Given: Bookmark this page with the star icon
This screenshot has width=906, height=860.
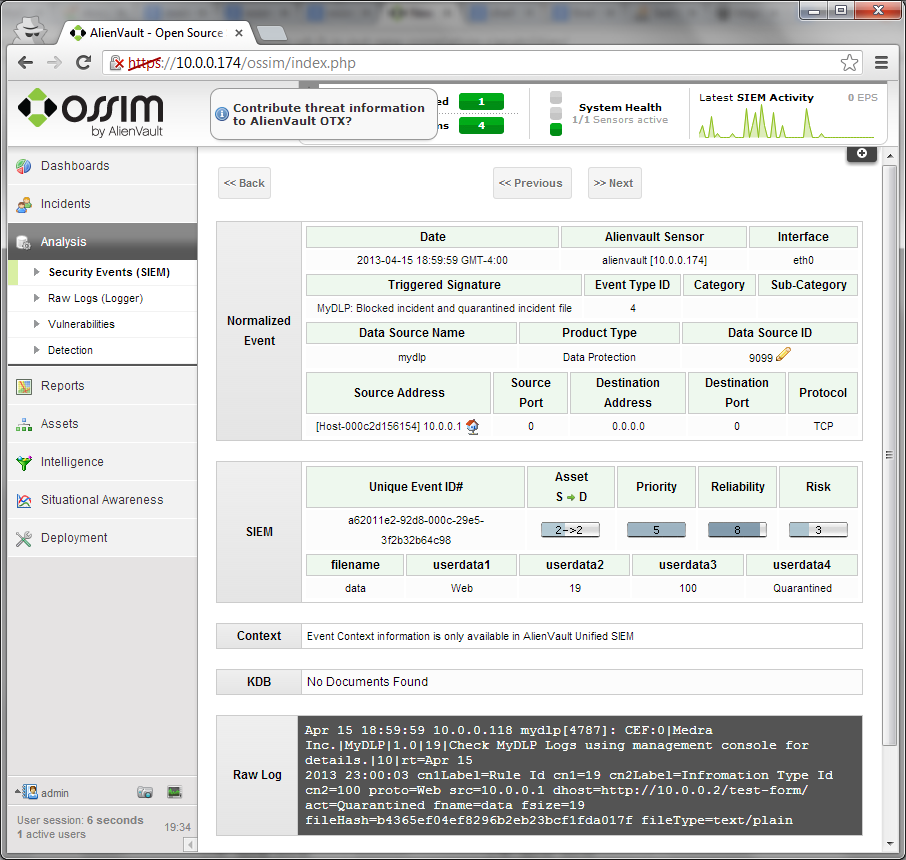Looking at the screenshot, I should [x=849, y=62].
